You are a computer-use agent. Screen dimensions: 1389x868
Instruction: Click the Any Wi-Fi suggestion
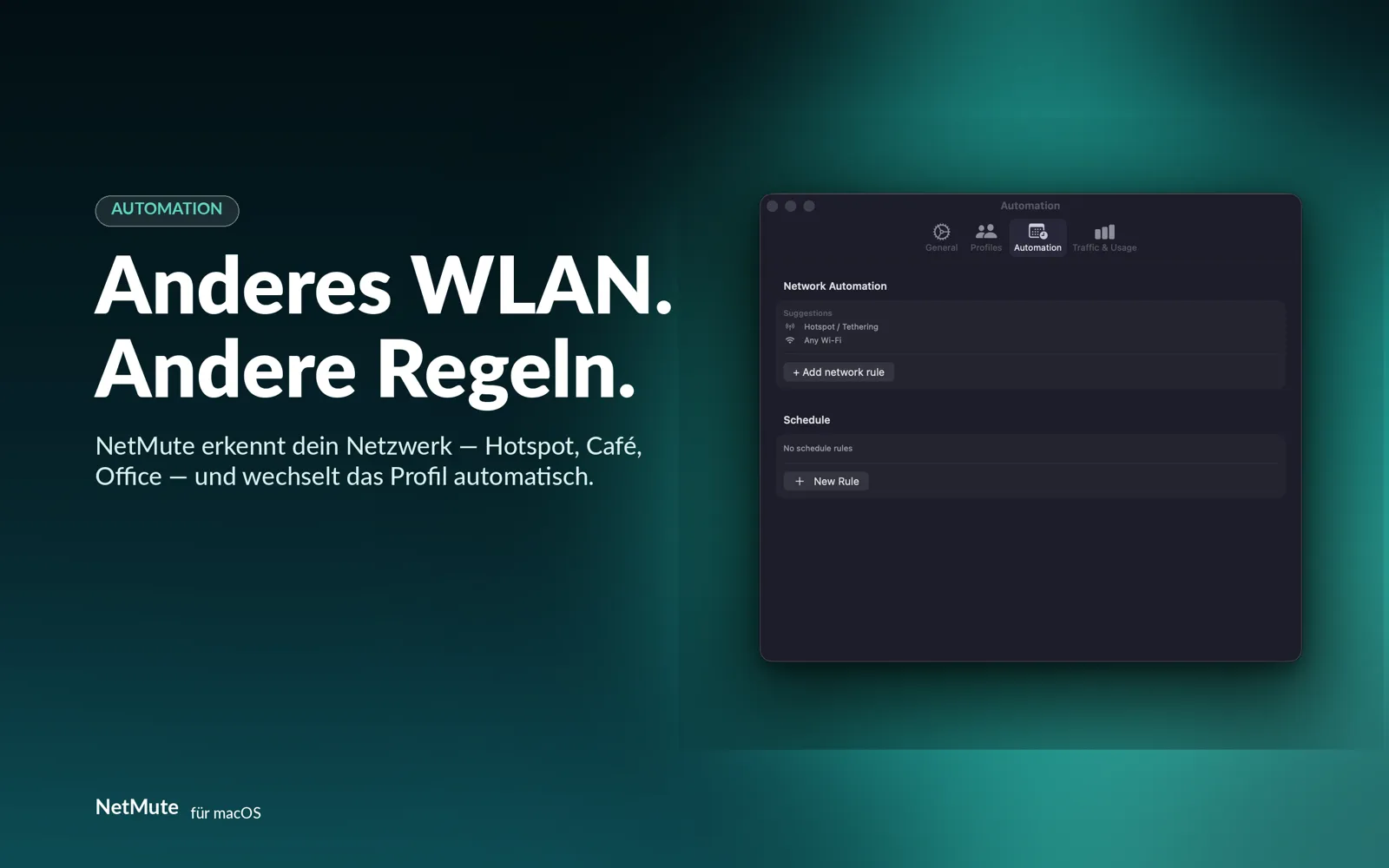822,340
